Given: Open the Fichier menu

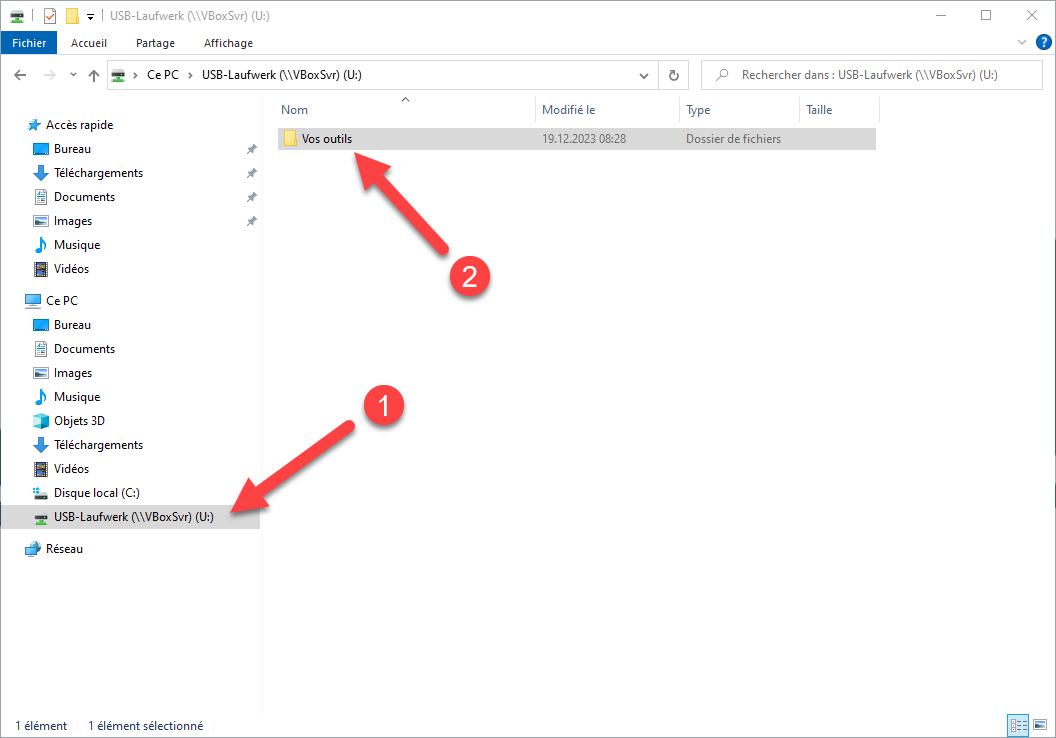Looking at the screenshot, I should [29, 42].
